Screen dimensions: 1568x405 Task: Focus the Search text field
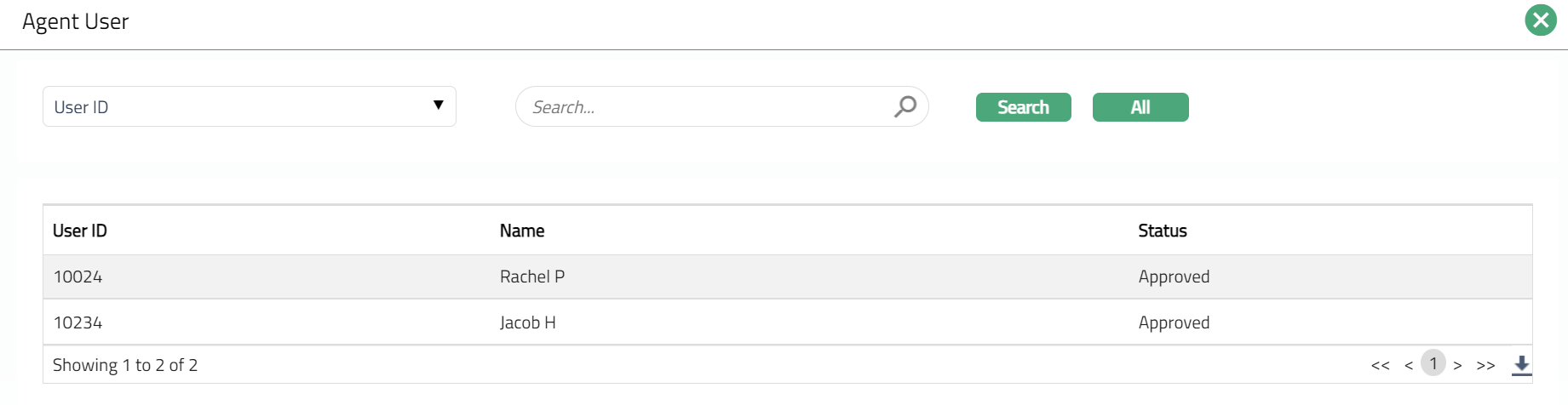707,107
